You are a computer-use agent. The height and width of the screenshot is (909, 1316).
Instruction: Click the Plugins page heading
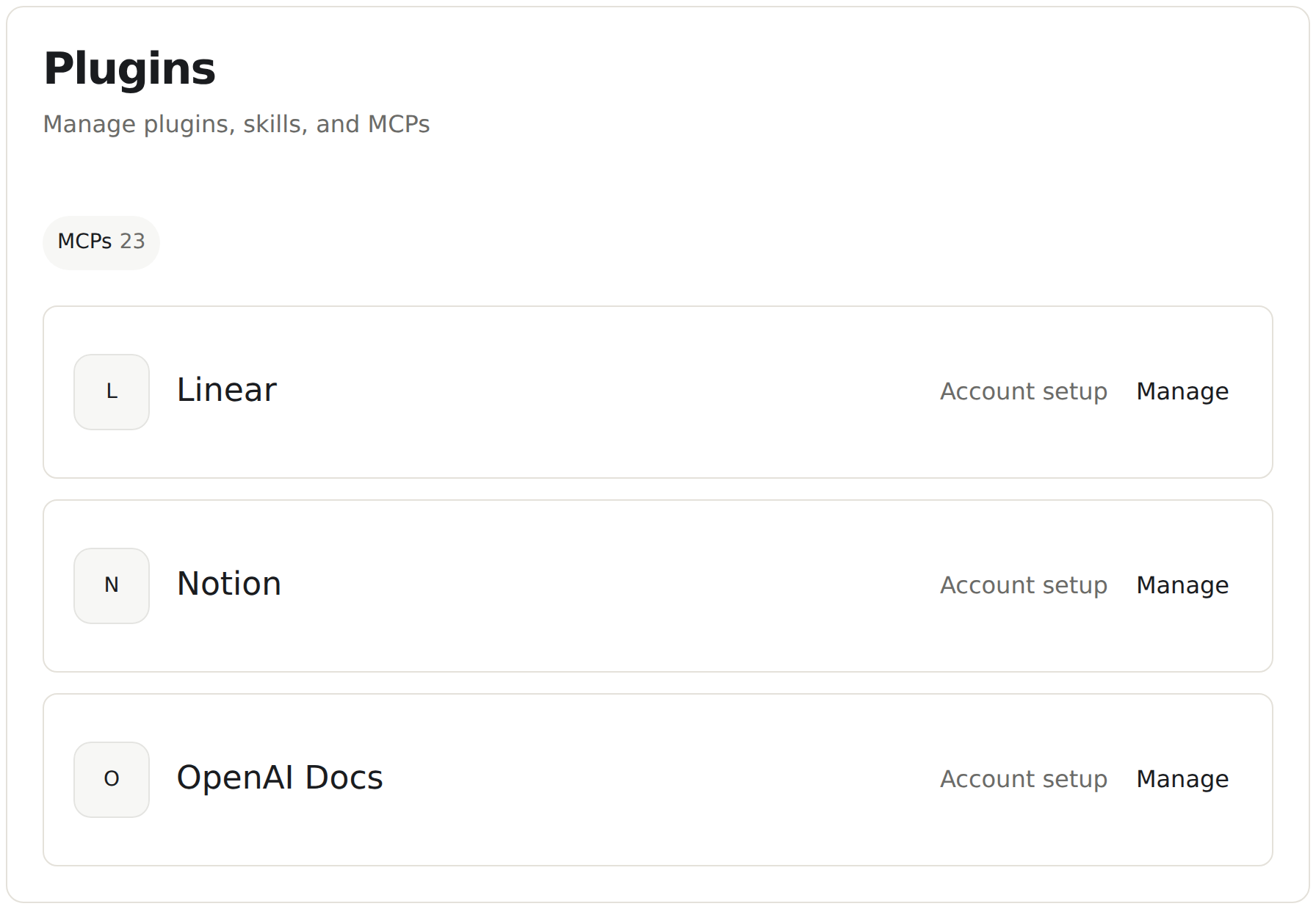pos(129,69)
